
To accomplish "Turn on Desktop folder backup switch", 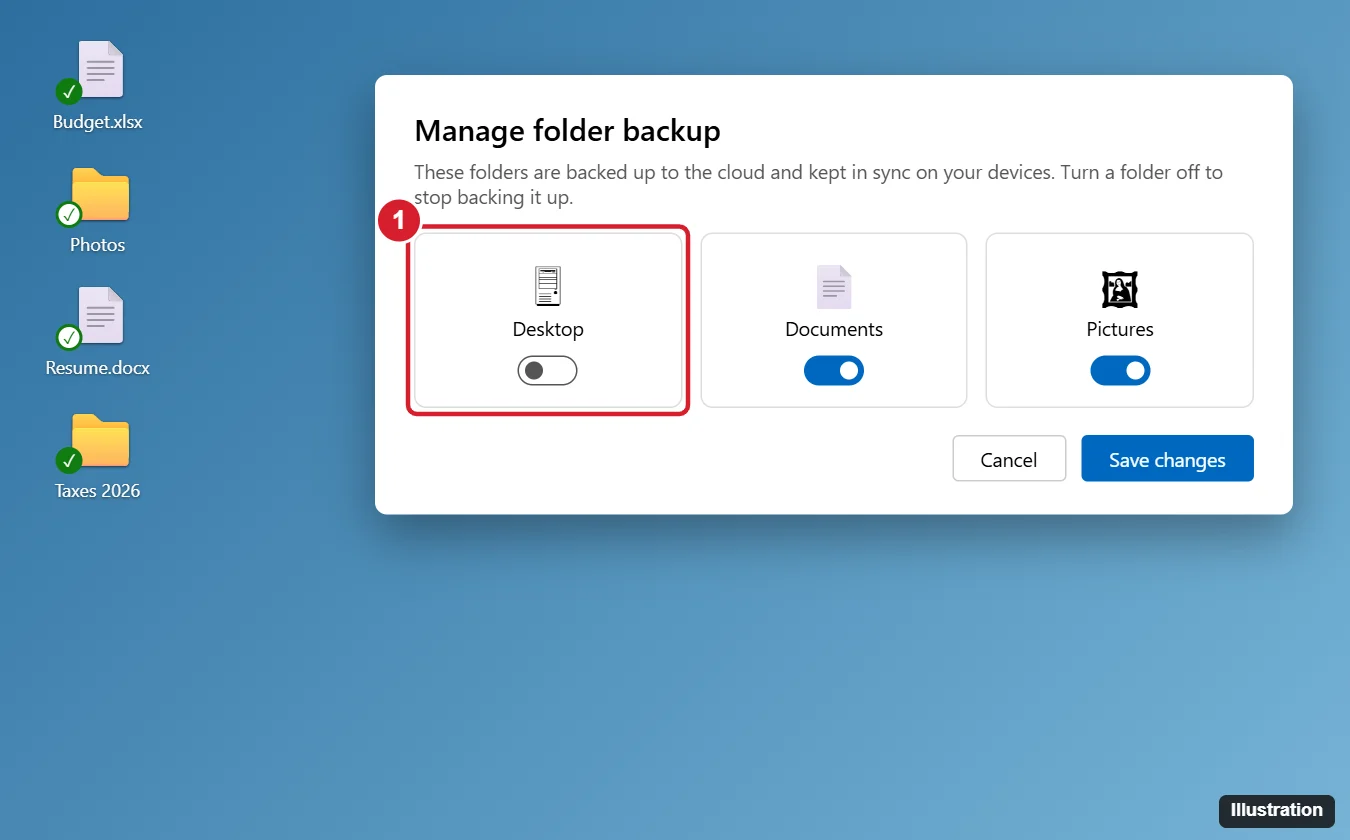I will coord(548,371).
